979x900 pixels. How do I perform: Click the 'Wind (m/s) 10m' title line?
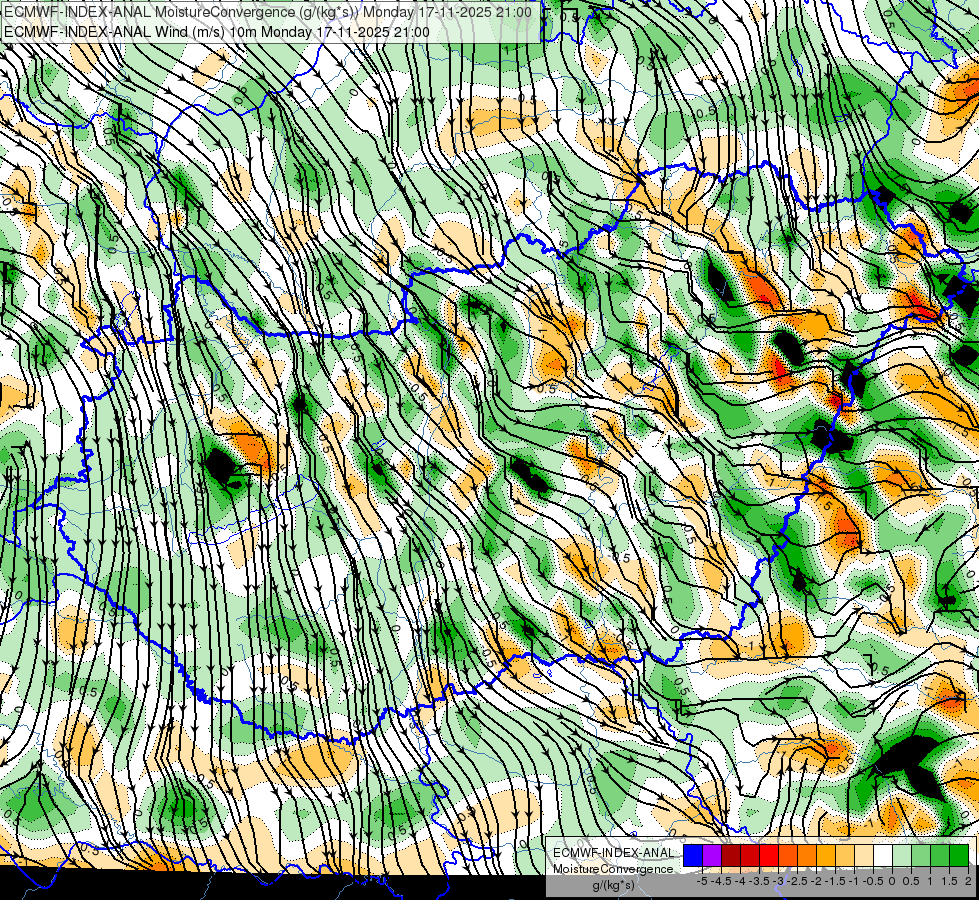coord(217,32)
